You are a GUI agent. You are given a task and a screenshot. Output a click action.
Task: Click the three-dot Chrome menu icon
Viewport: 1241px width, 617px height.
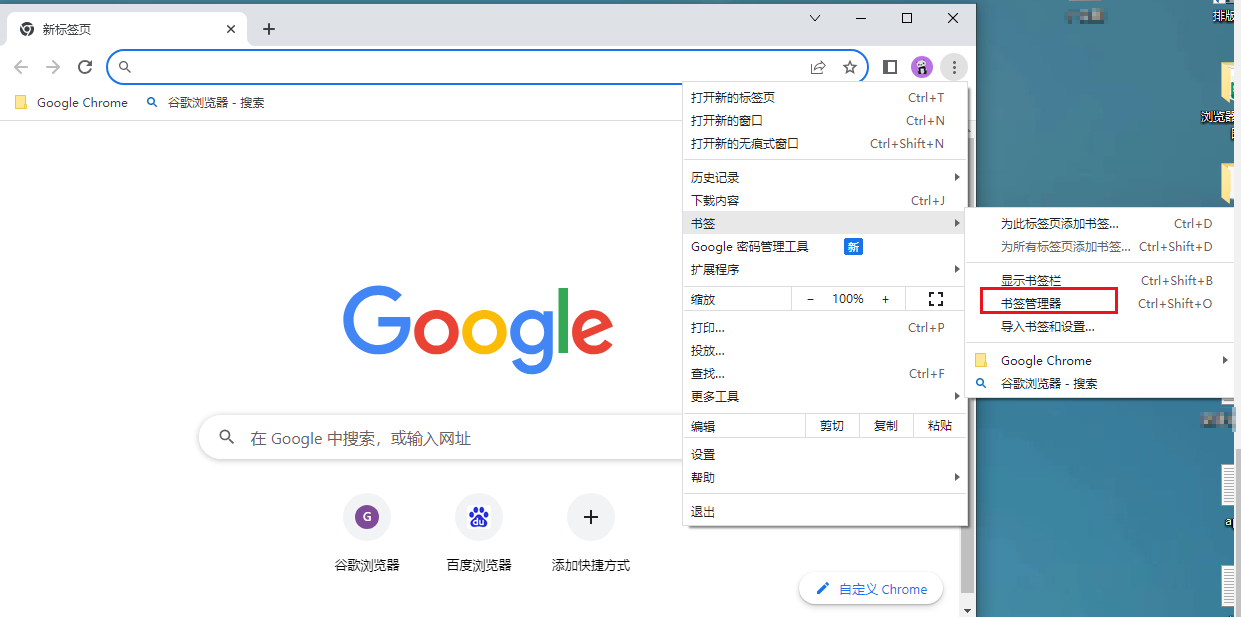pyautogui.click(x=954, y=67)
